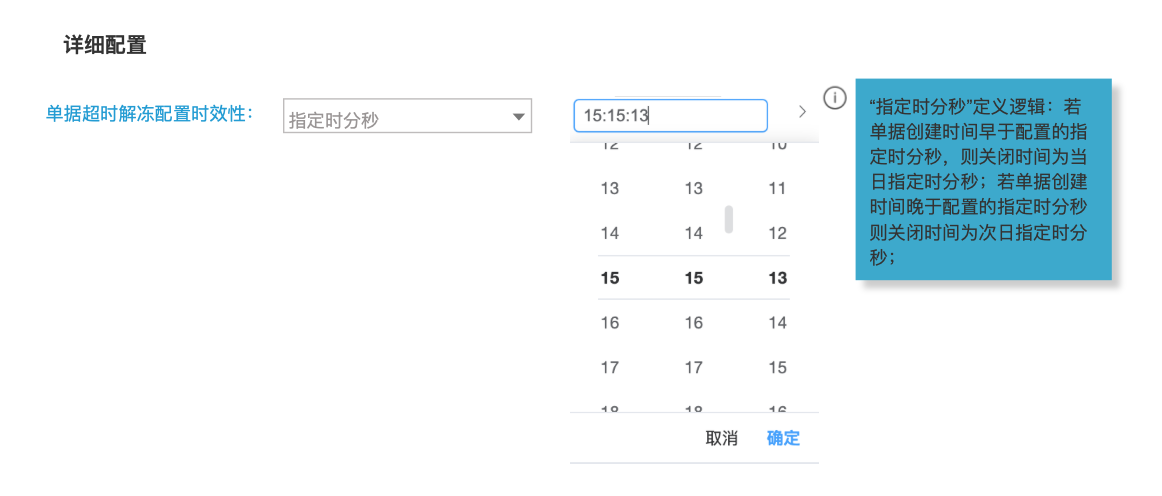Open the 指定时分秒 dropdown
1162x496 pixels.
pos(407,116)
